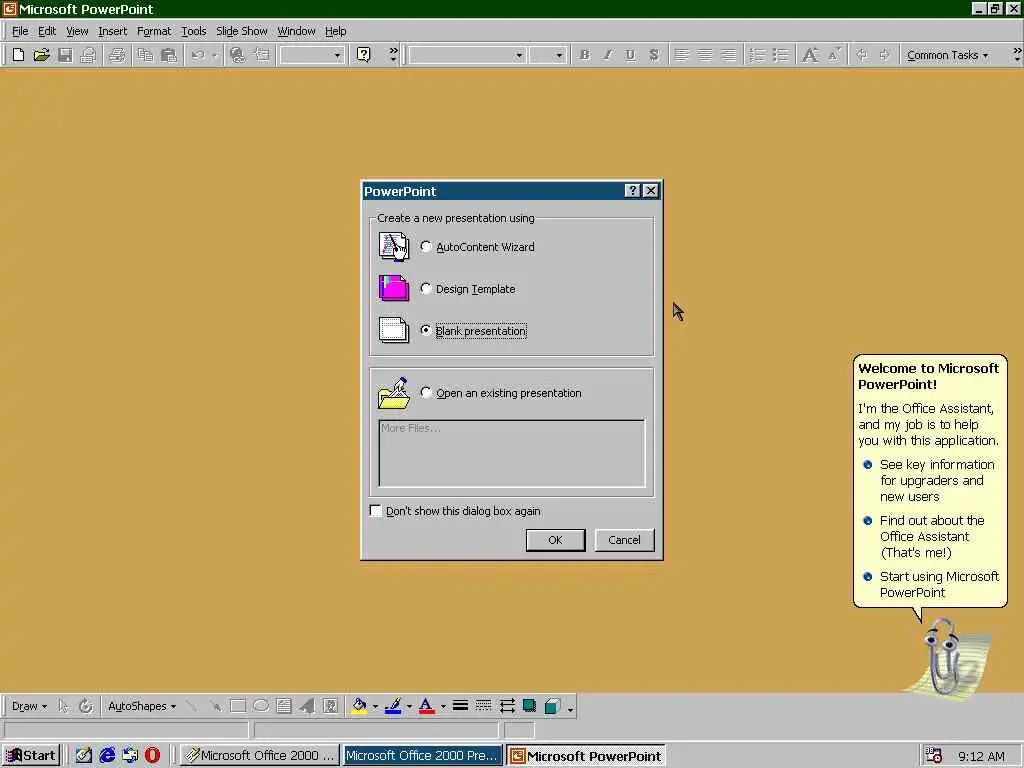Open the Format menu
The height and width of the screenshot is (768, 1024).
point(153,31)
